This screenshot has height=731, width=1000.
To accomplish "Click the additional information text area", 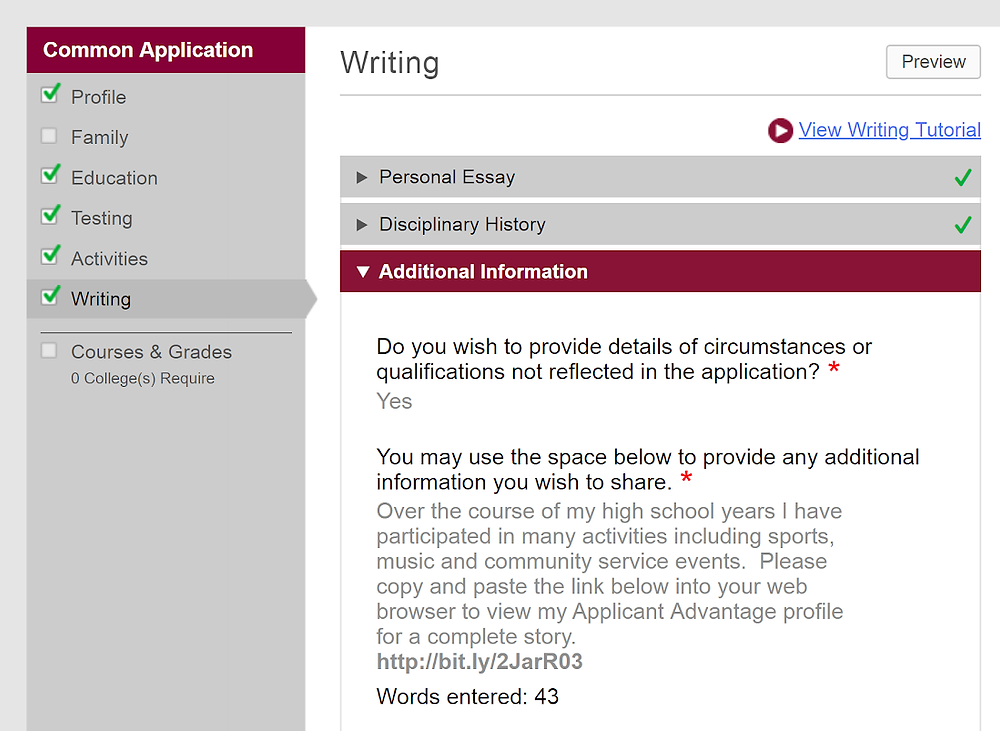I will [x=610, y=586].
